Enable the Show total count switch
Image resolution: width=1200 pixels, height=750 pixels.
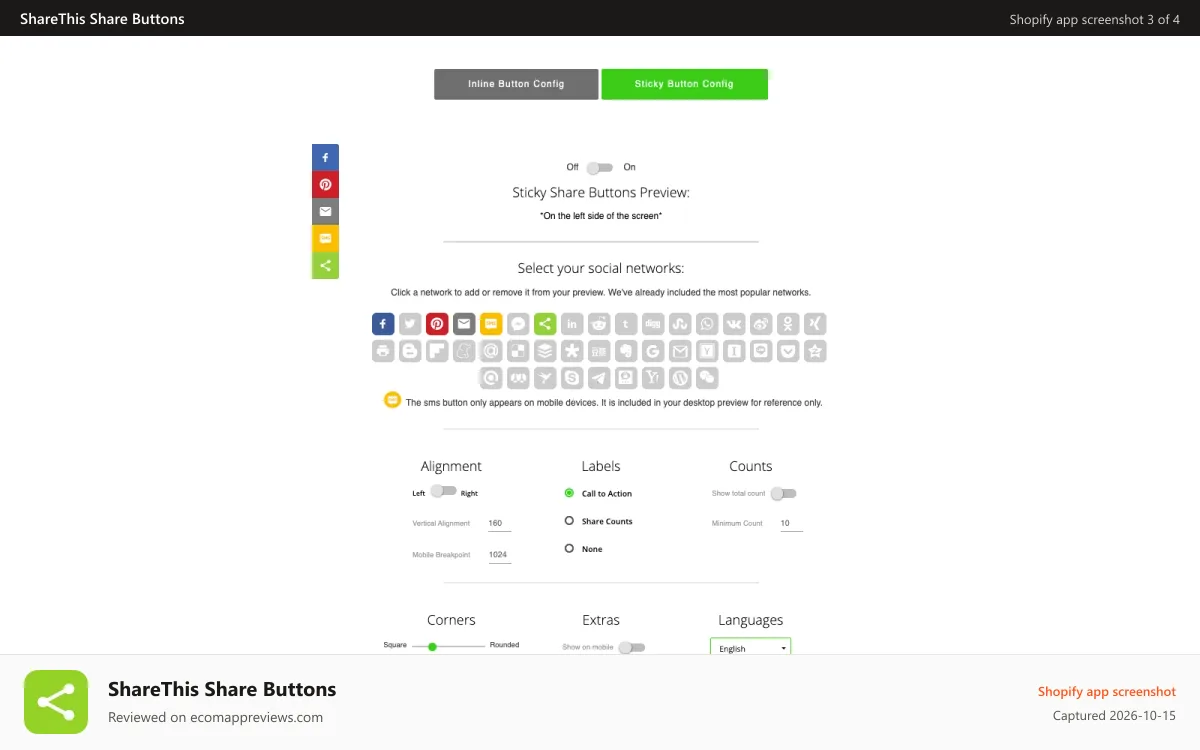[783, 493]
